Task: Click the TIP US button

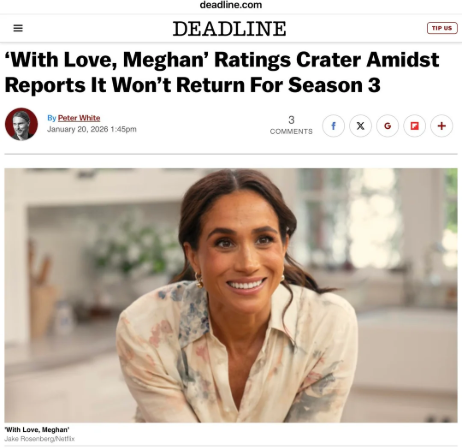Action: (442, 28)
